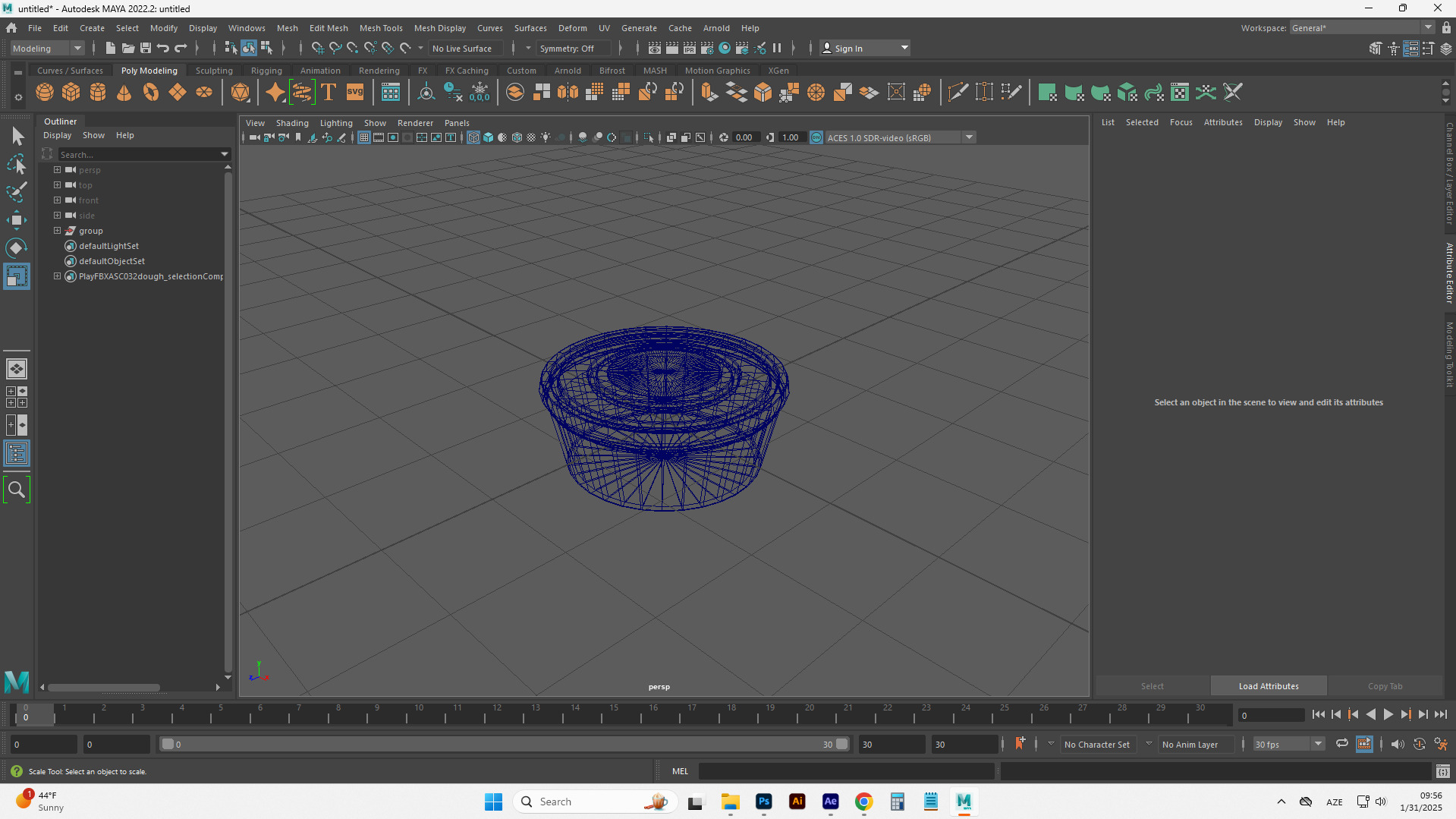Screen dimensions: 1456x819
Task: Toggle use all lights bulb icon
Action: point(546,137)
